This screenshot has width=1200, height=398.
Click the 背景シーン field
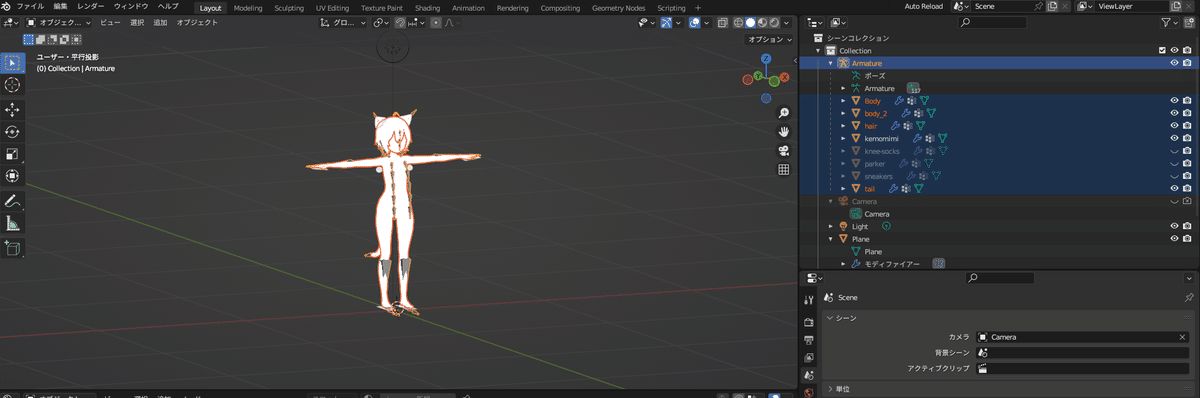coord(1083,352)
